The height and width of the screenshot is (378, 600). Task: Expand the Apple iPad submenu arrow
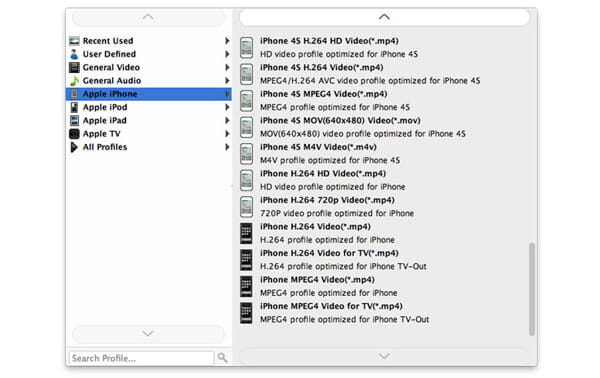227,121
